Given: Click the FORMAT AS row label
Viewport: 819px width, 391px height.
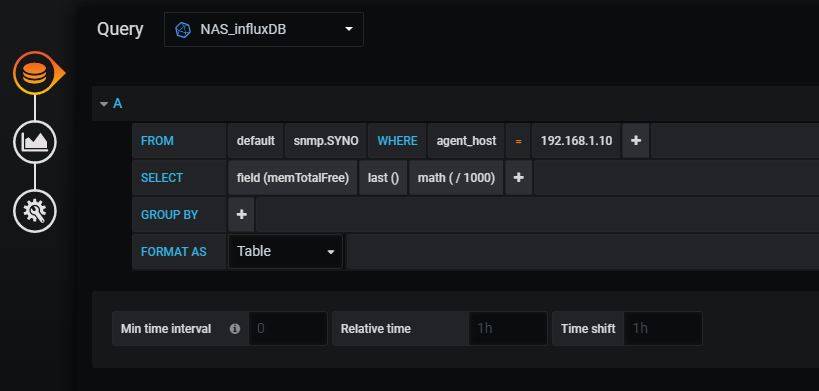Looking at the screenshot, I should pyautogui.click(x=173, y=252).
